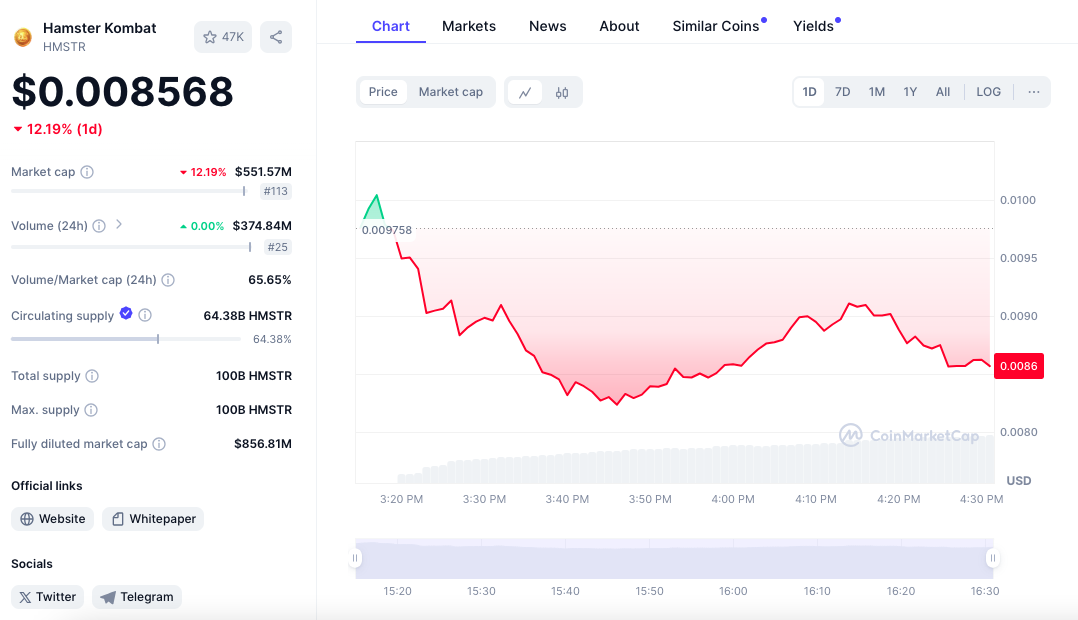
Task: Set timeframe to 1D
Action: coord(809,92)
